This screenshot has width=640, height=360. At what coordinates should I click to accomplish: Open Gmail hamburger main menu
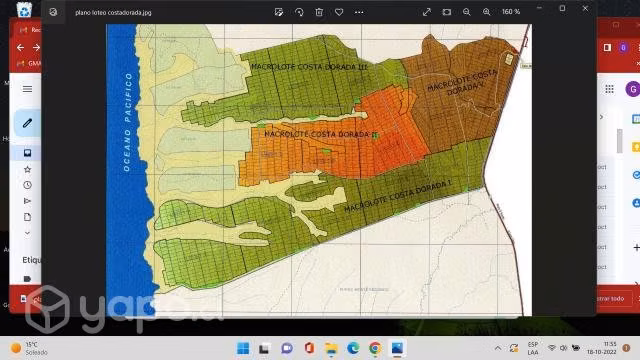pos(27,89)
